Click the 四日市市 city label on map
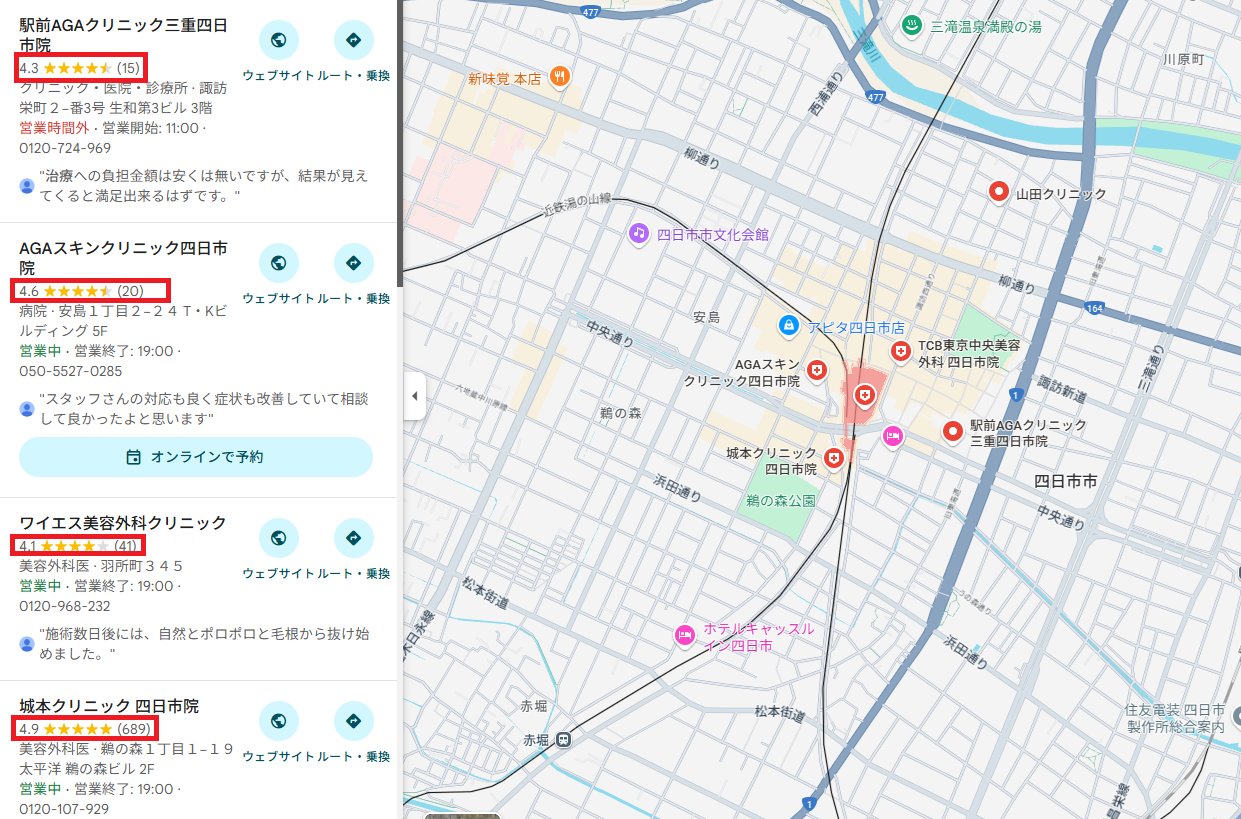Viewport: 1241px width, 819px height. tap(1065, 482)
